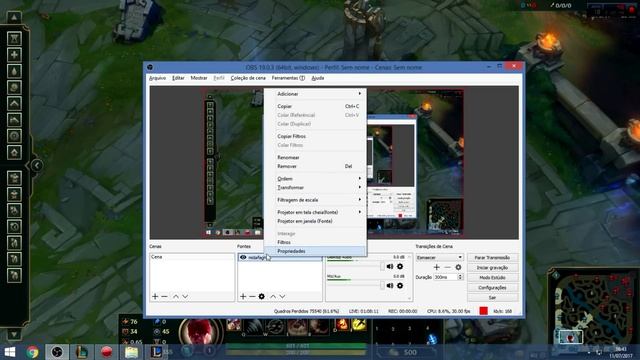
Task: Go up in the sidebar with the top arrow
Action: (x=14, y=17)
